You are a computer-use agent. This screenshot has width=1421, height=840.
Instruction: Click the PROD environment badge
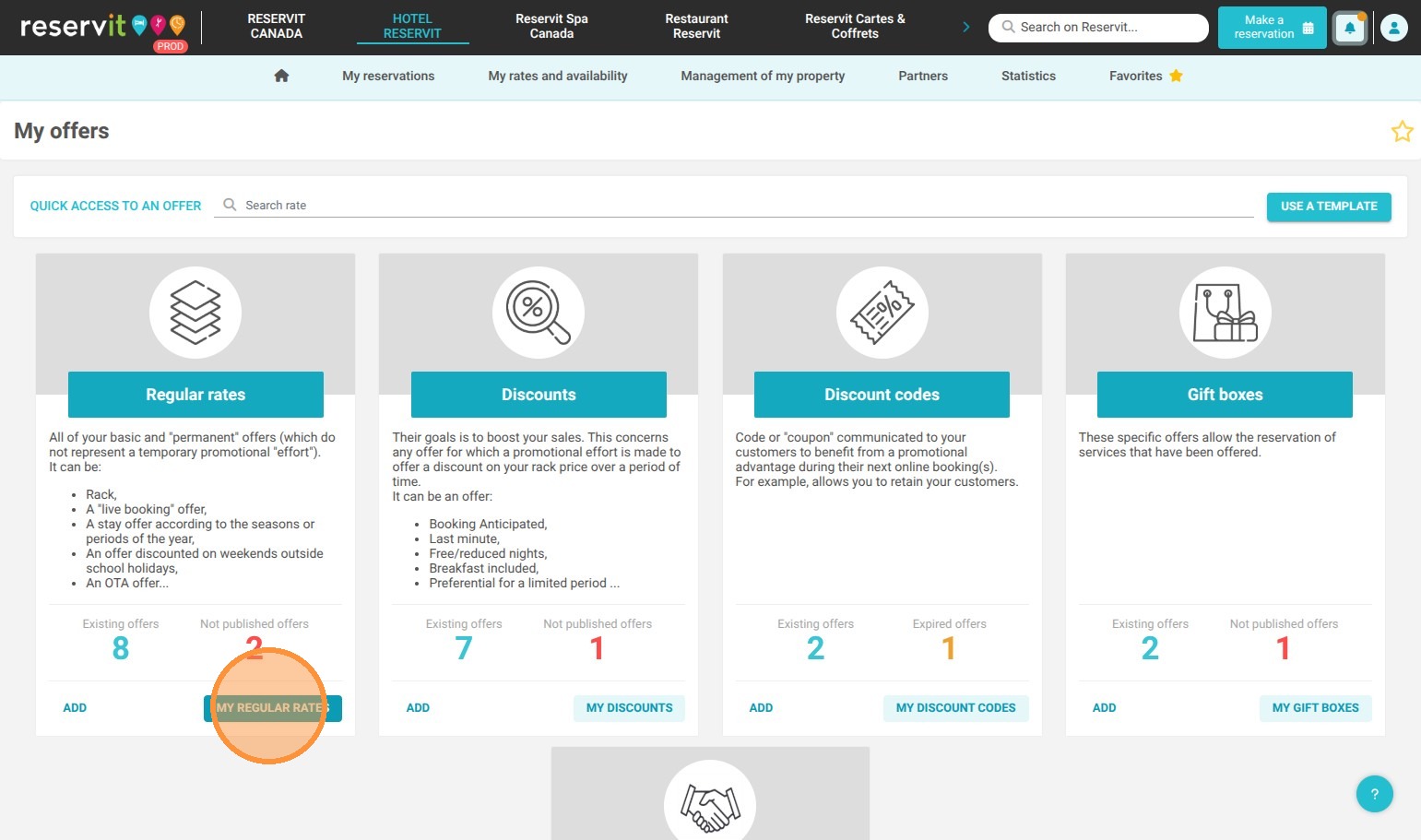[x=170, y=46]
